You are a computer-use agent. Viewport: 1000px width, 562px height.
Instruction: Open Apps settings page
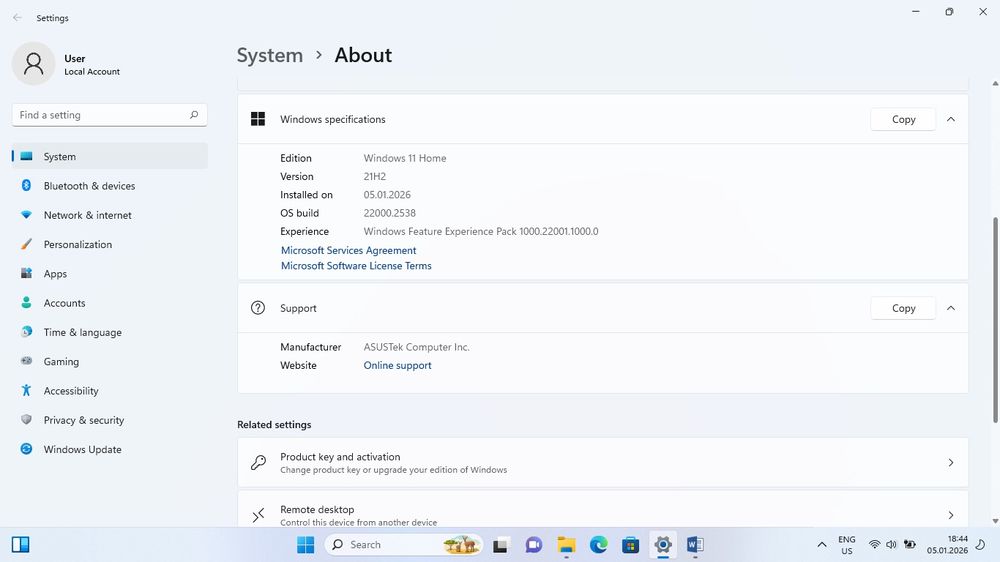[x=110, y=274]
